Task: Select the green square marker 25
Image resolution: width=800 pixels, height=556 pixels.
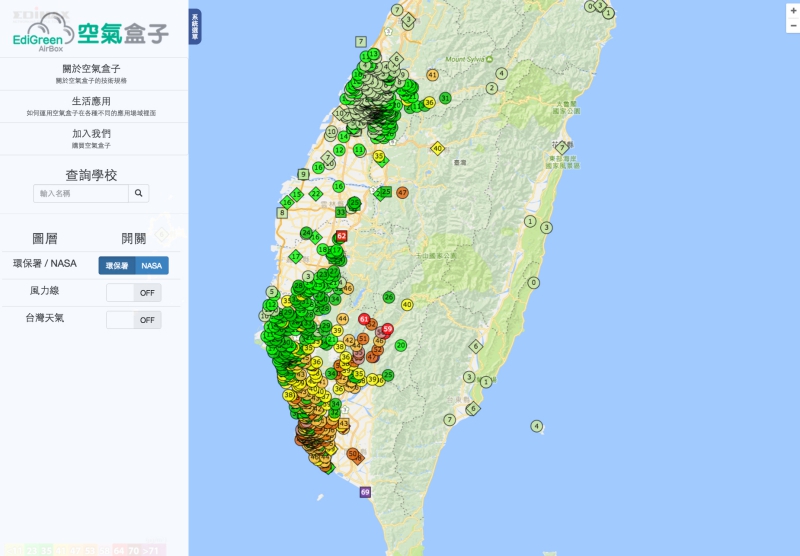Action: (386, 192)
